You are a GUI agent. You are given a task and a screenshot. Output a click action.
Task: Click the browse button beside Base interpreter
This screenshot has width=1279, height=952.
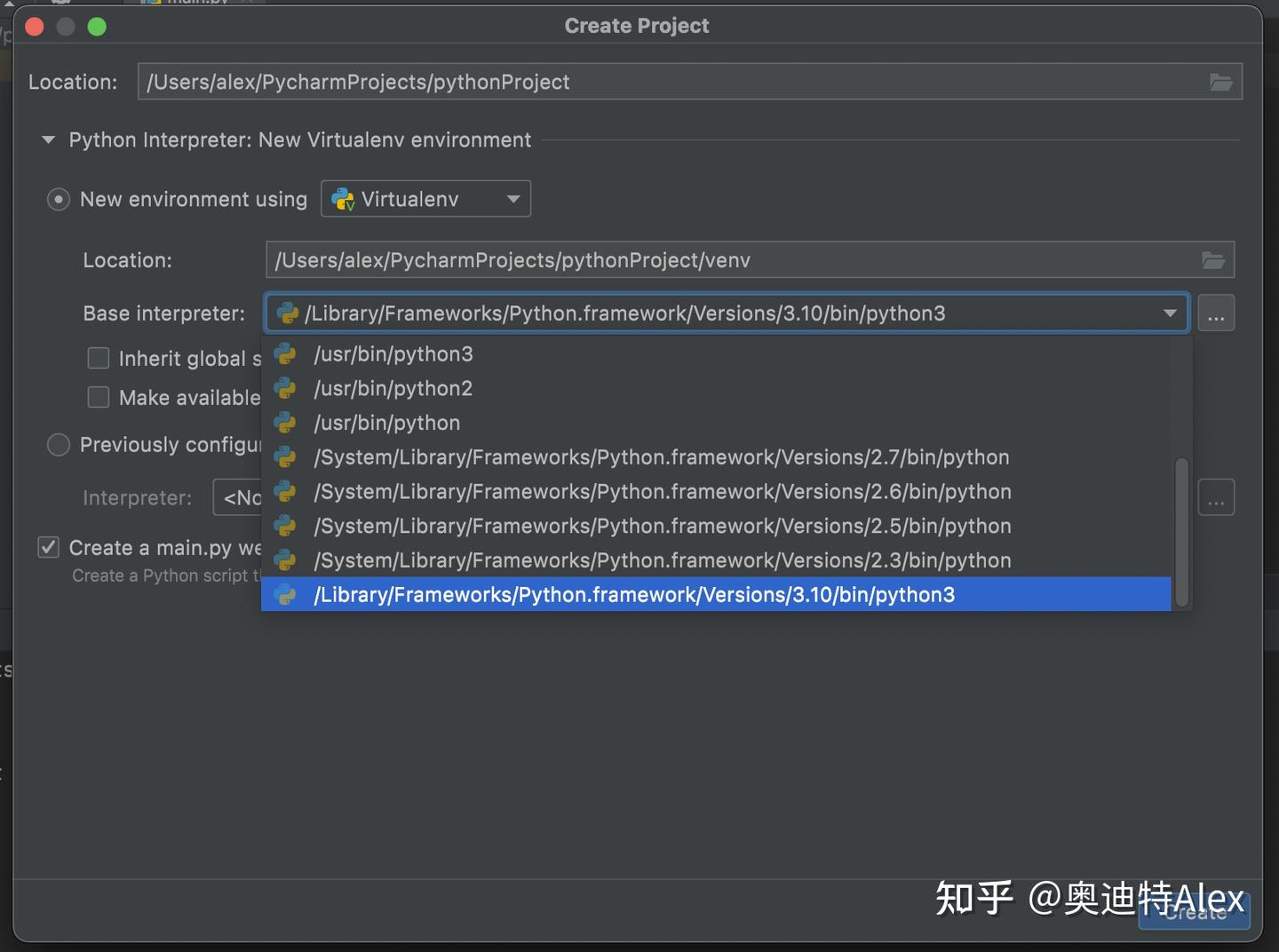point(1217,313)
